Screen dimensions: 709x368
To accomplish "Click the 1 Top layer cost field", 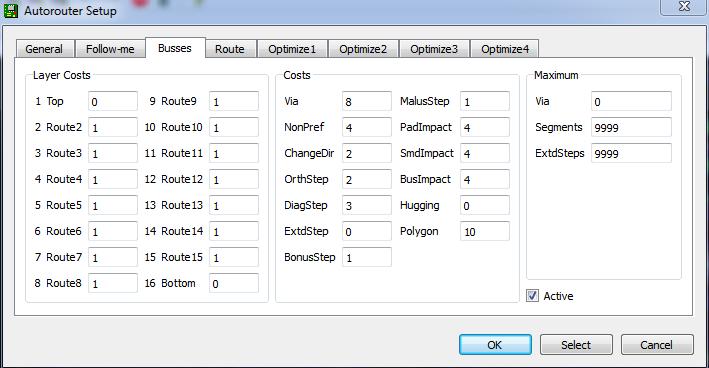I will tap(113, 101).
